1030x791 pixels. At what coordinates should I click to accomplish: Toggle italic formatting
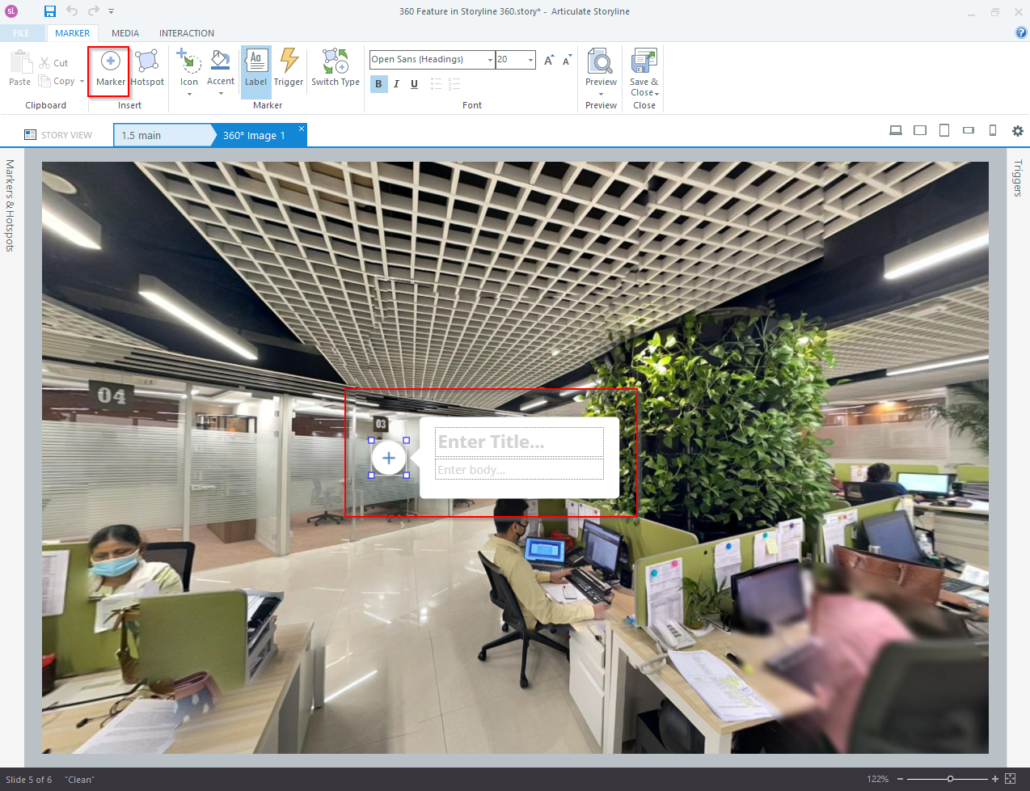pyautogui.click(x=396, y=84)
